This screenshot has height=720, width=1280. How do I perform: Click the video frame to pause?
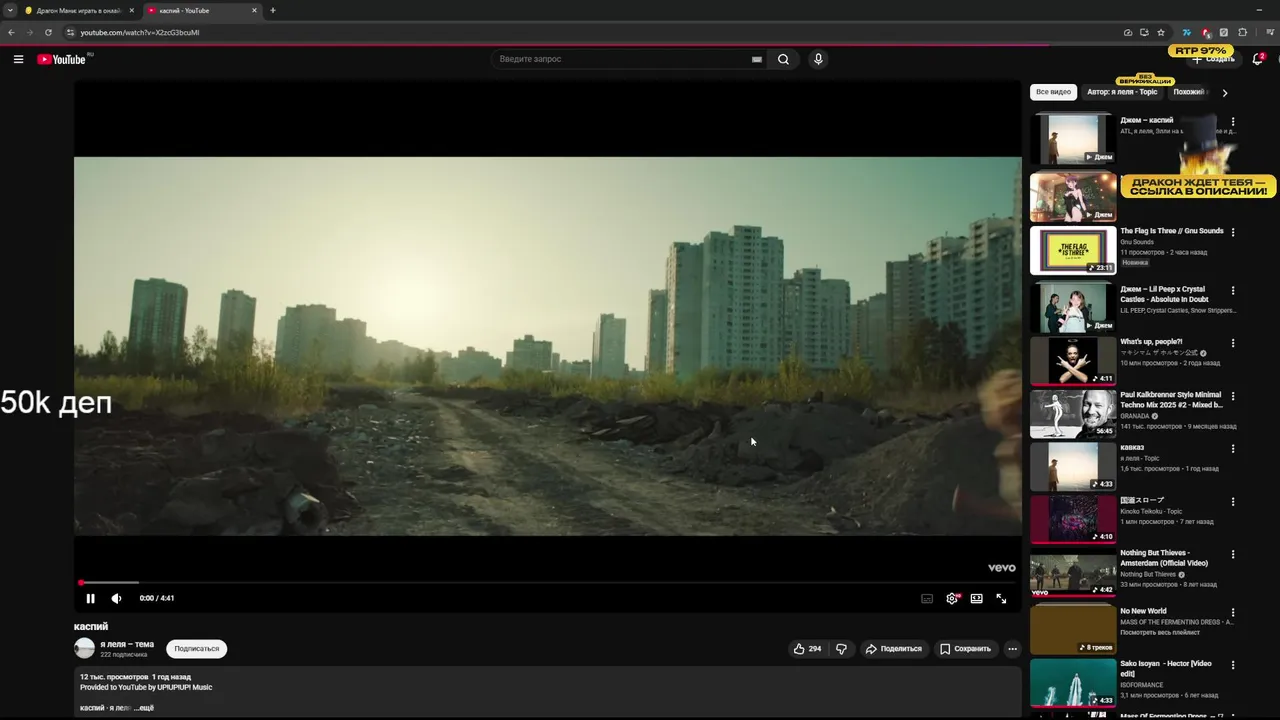point(548,345)
